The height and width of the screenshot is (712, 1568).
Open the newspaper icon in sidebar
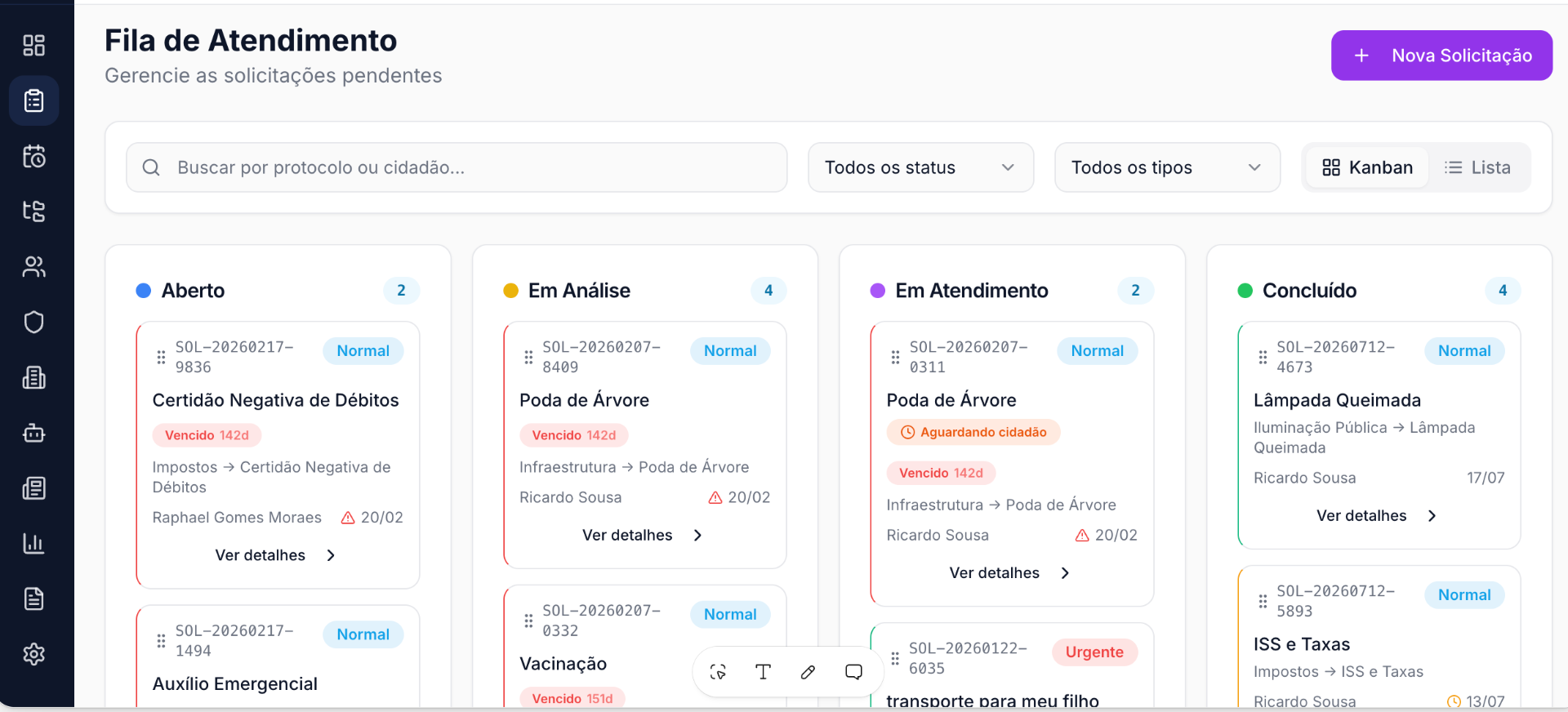(x=33, y=488)
